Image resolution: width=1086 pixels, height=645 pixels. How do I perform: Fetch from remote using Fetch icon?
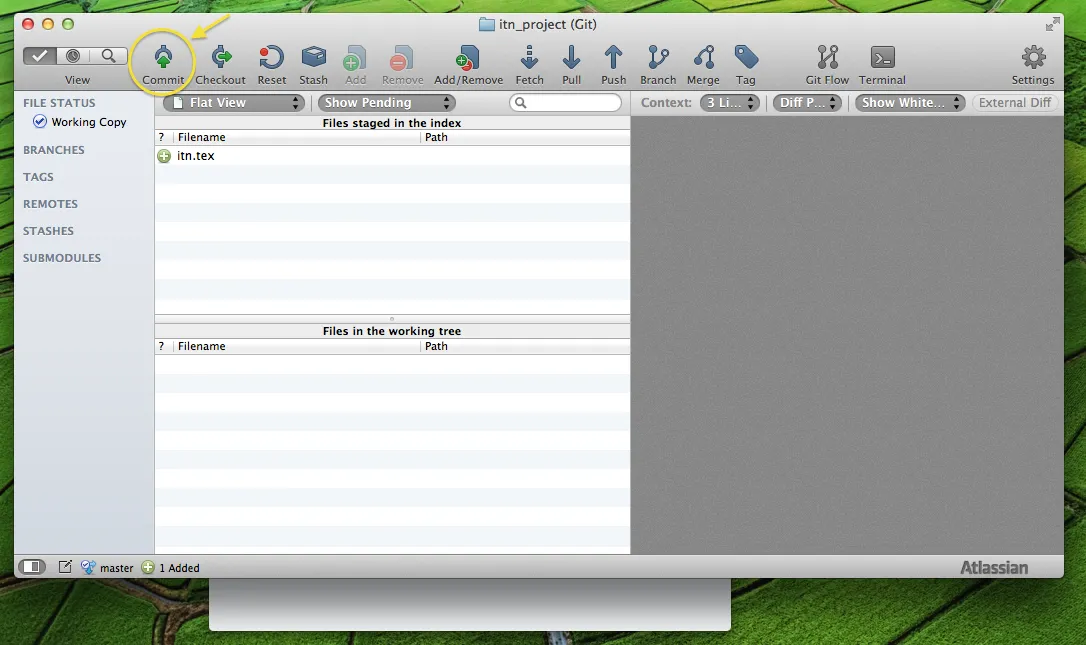pyautogui.click(x=529, y=58)
